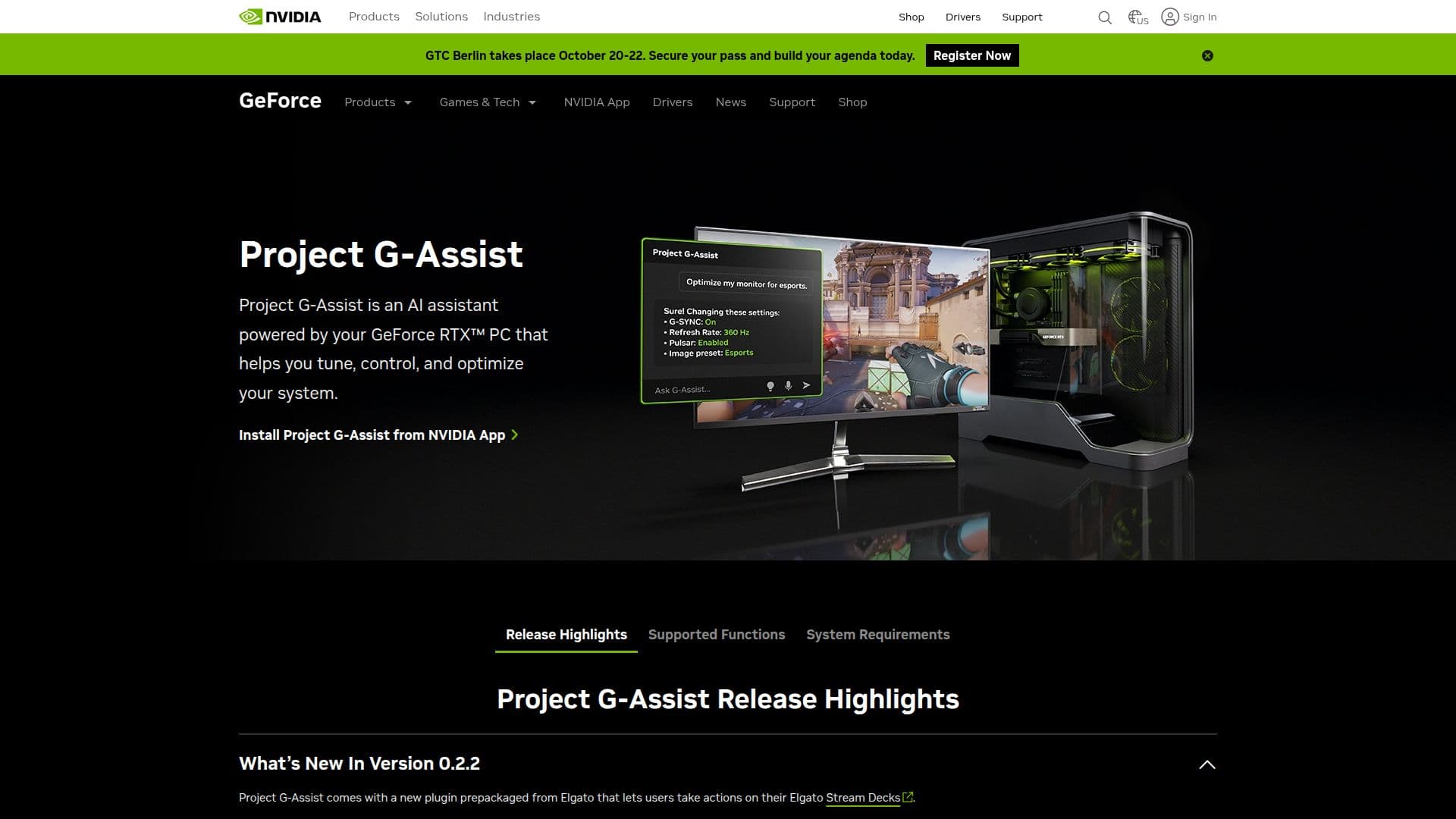This screenshot has width=1456, height=819.
Task: Open NVIDIA App in the GeForce nav
Action: tap(597, 102)
